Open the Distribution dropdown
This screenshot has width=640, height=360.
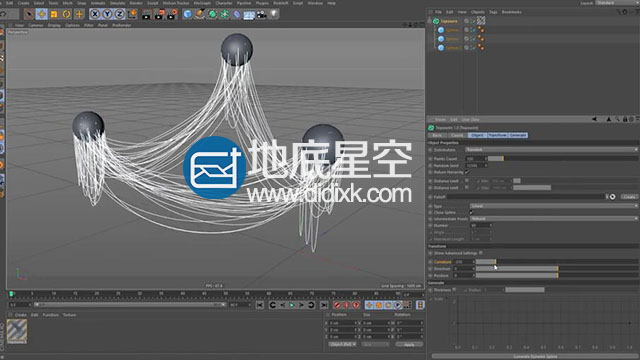pos(551,150)
